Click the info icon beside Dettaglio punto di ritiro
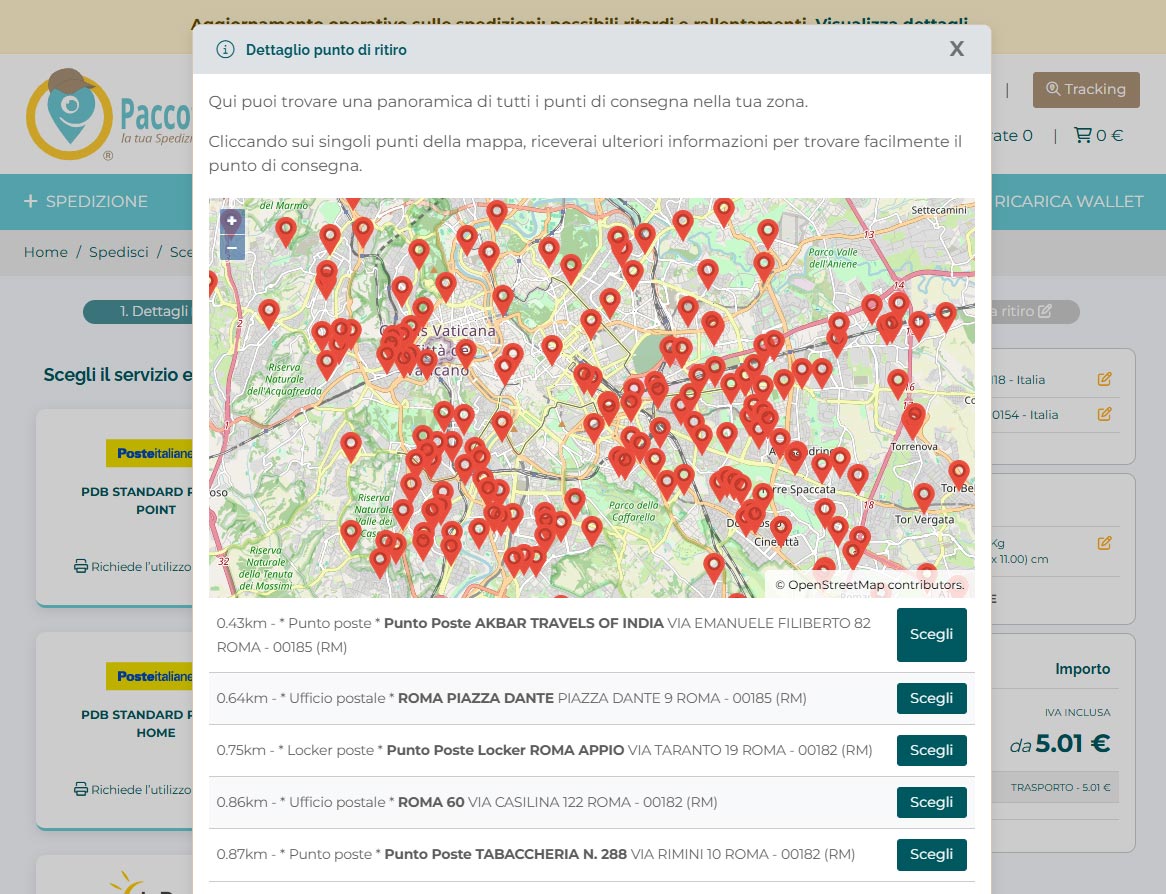This screenshot has width=1166, height=894. (225, 49)
